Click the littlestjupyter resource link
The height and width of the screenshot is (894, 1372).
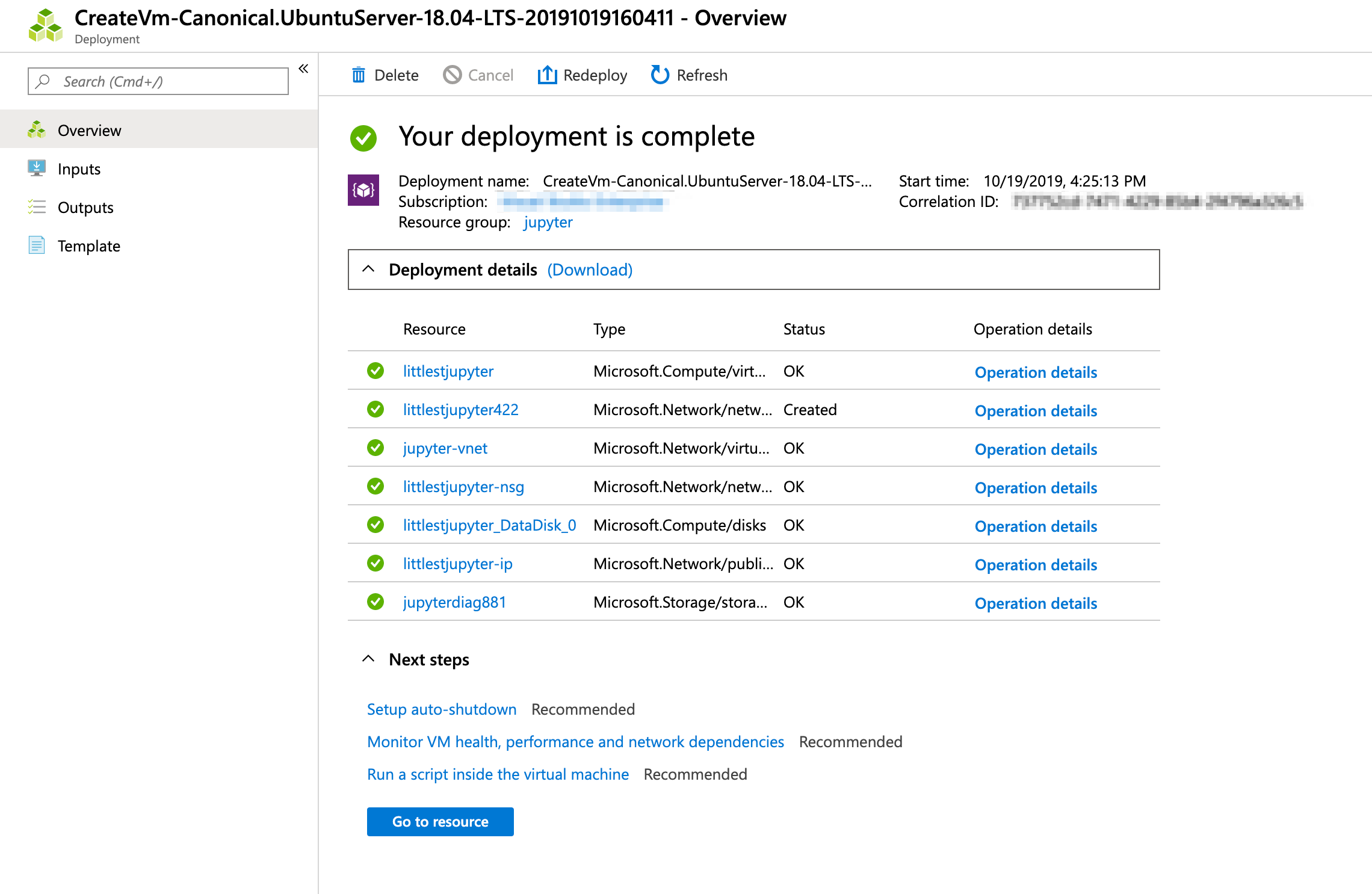tap(448, 371)
